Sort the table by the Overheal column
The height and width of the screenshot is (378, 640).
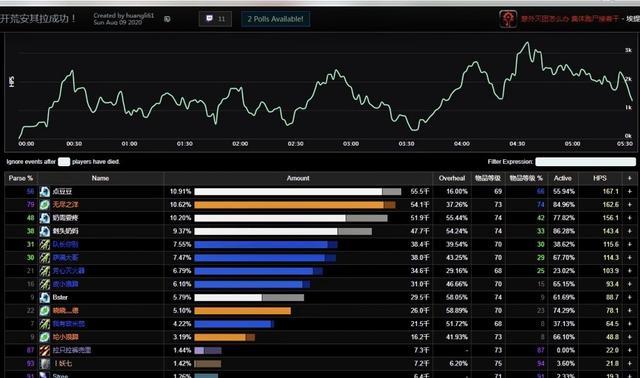pyautogui.click(x=451, y=178)
